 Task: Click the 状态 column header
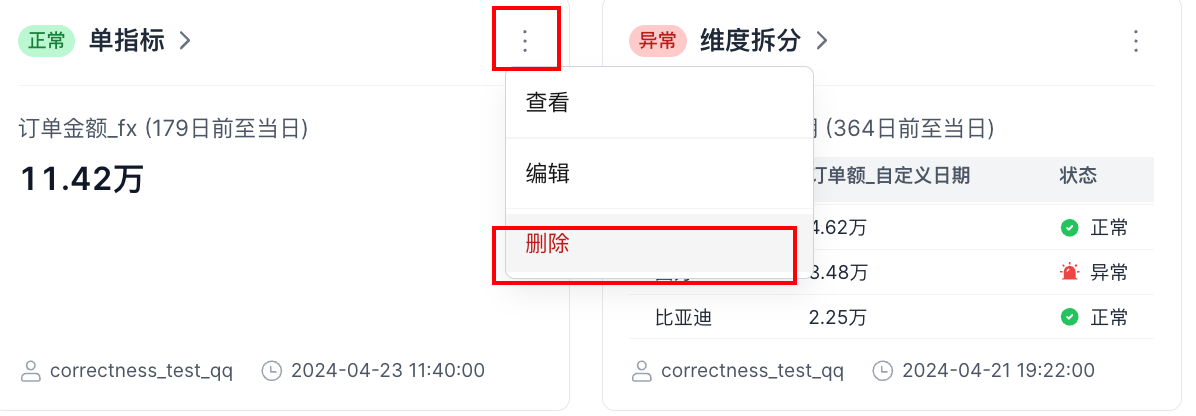click(x=1078, y=176)
